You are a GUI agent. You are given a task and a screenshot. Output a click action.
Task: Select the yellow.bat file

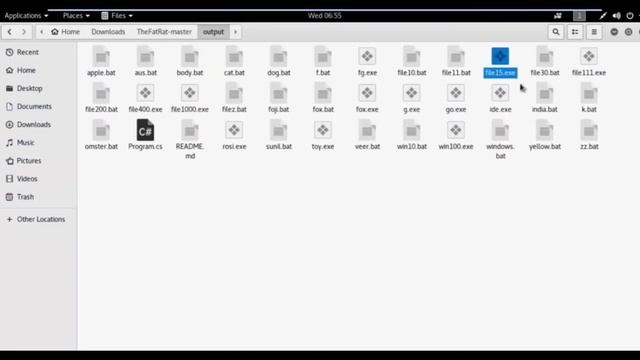(544, 130)
